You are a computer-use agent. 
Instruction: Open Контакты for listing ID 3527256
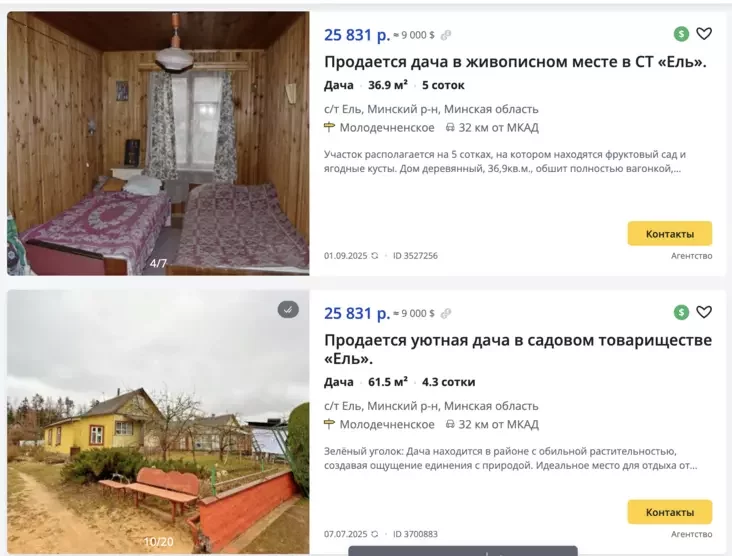pos(669,233)
